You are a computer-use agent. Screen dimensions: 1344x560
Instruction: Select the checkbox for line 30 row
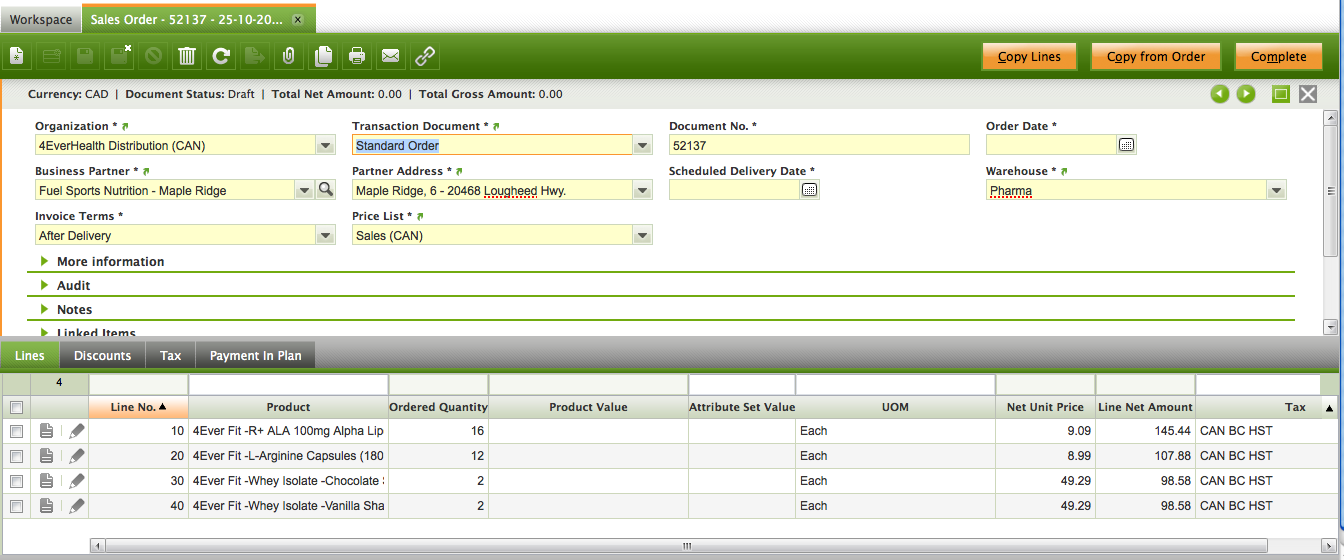pos(16,481)
